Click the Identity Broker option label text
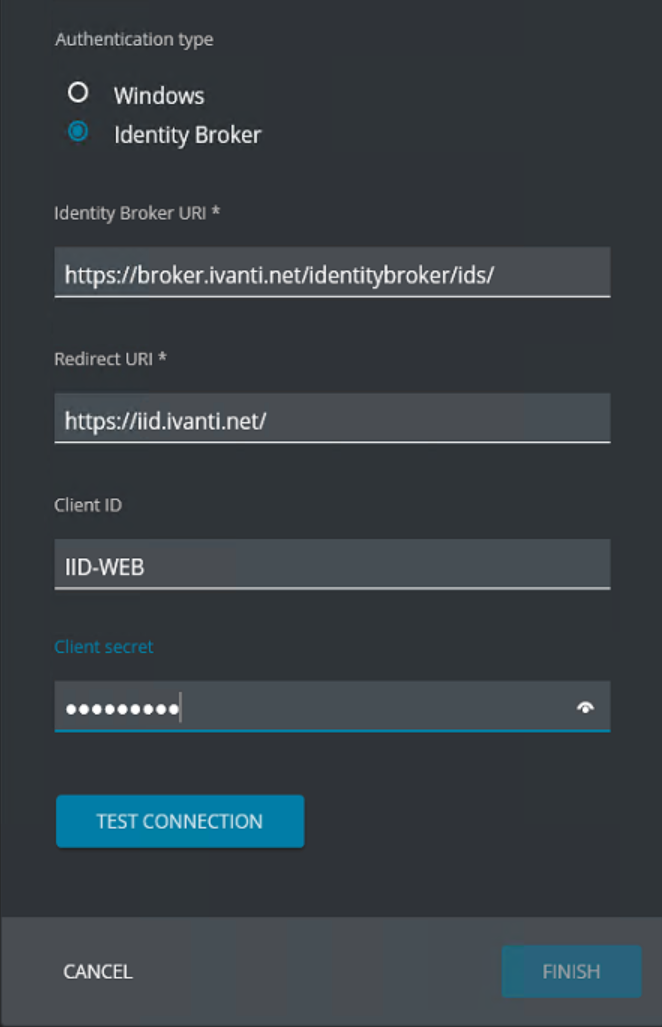Screen dimensions: 662x1027 [x=187, y=135]
